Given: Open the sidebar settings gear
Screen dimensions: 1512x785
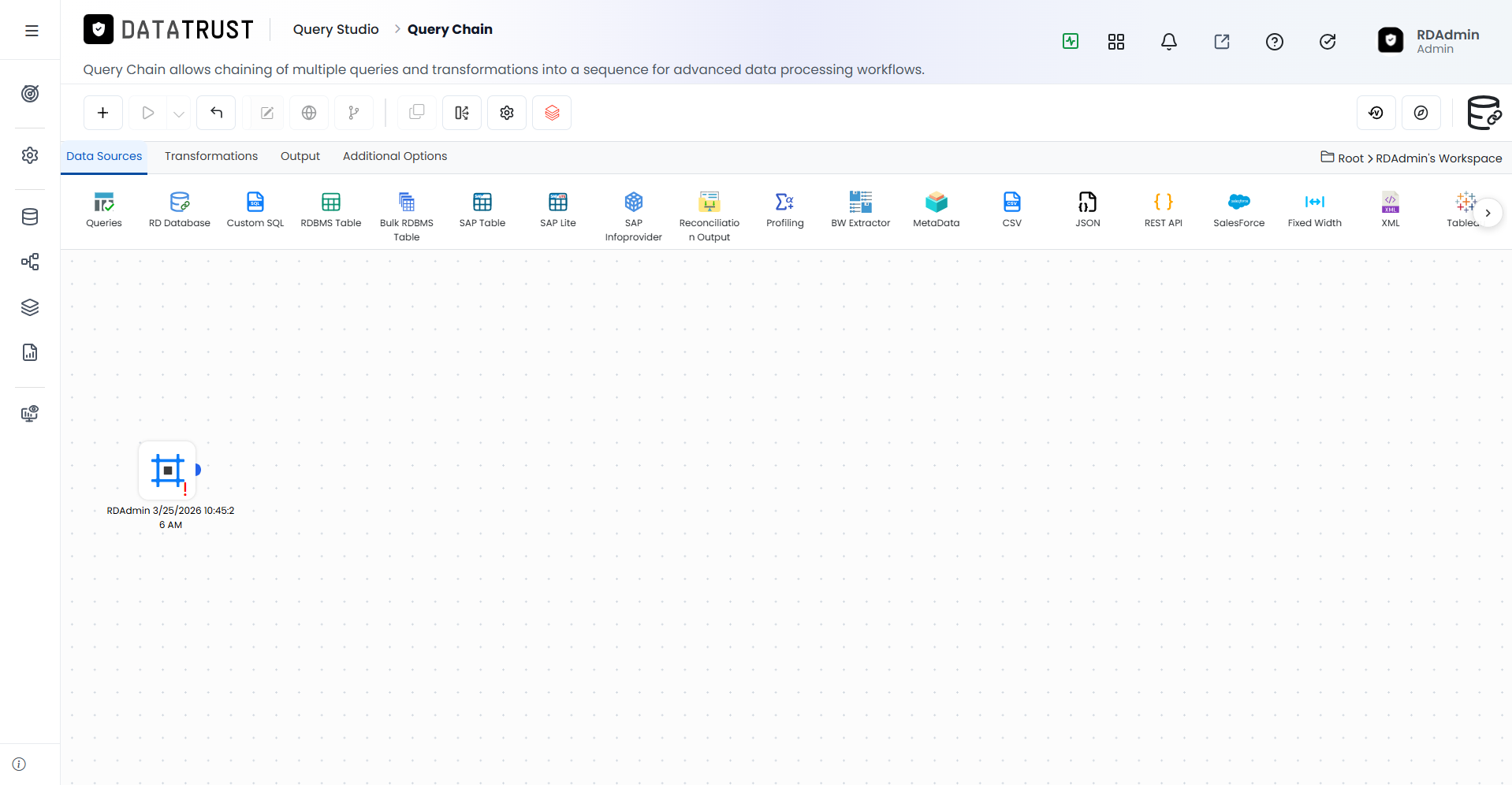Looking at the screenshot, I should [x=30, y=155].
